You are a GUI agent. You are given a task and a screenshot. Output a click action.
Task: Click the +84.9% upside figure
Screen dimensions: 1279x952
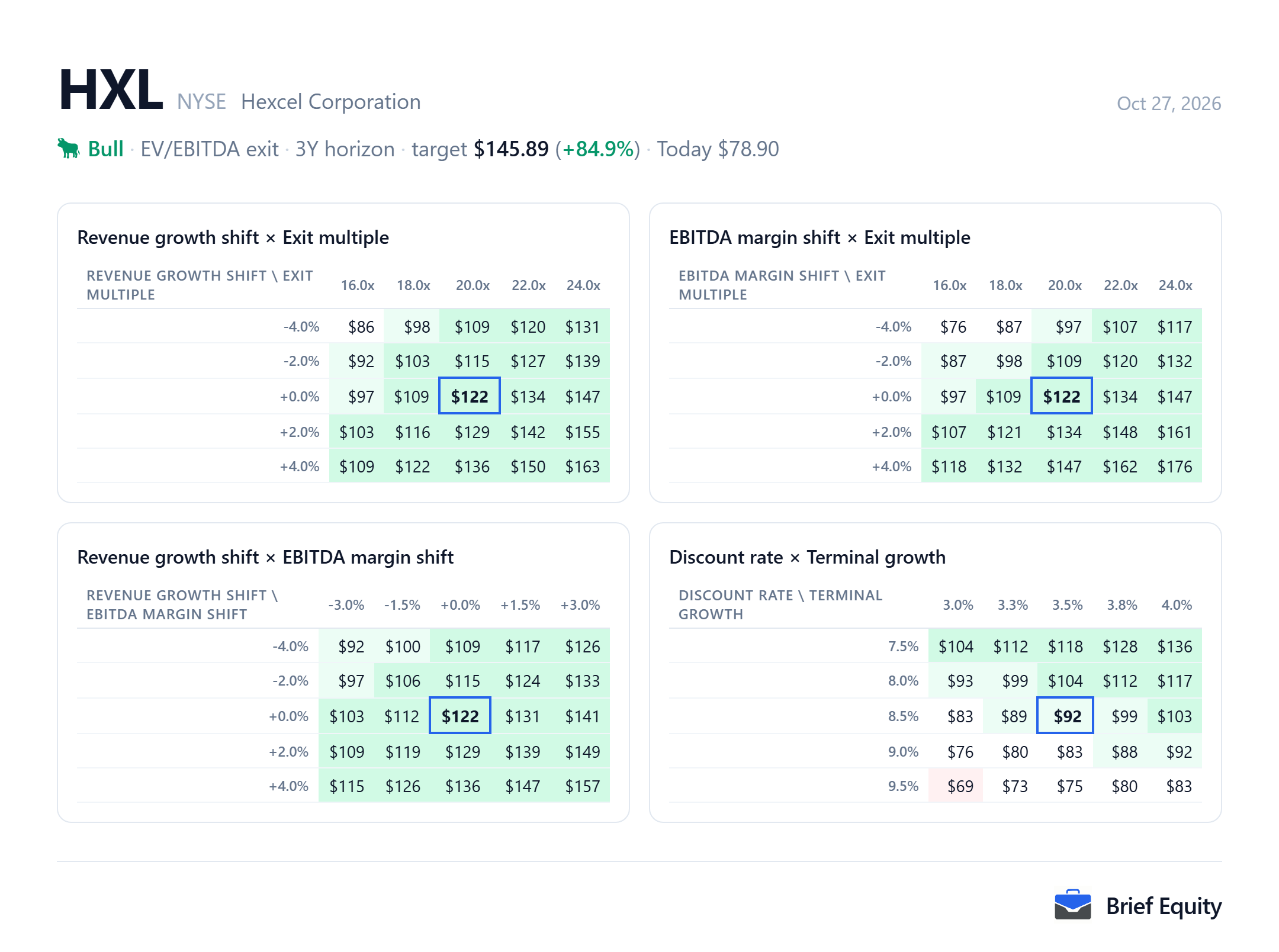pos(598,149)
